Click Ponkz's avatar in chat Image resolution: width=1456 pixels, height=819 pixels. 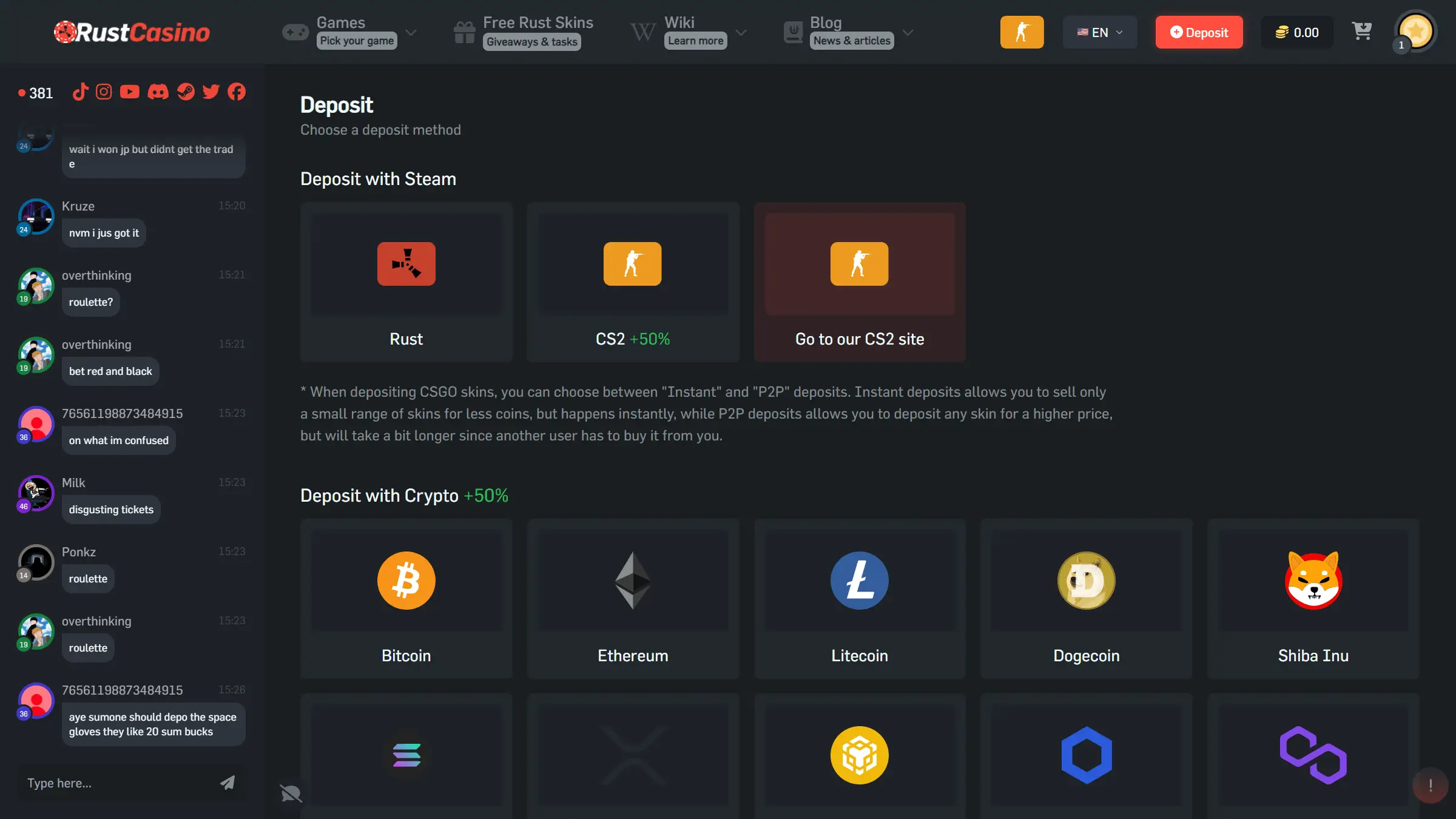36,562
